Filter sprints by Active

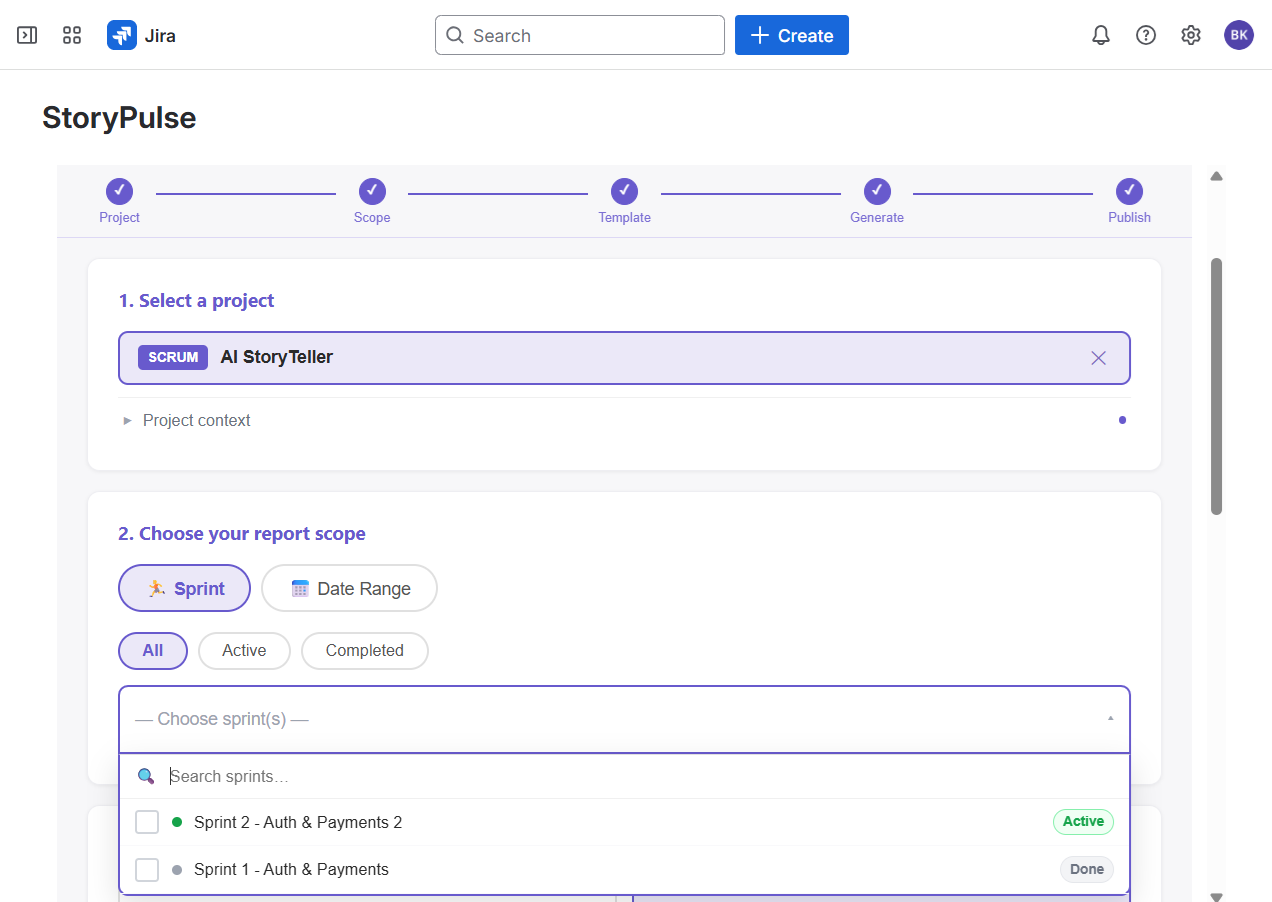[x=244, y=650]
